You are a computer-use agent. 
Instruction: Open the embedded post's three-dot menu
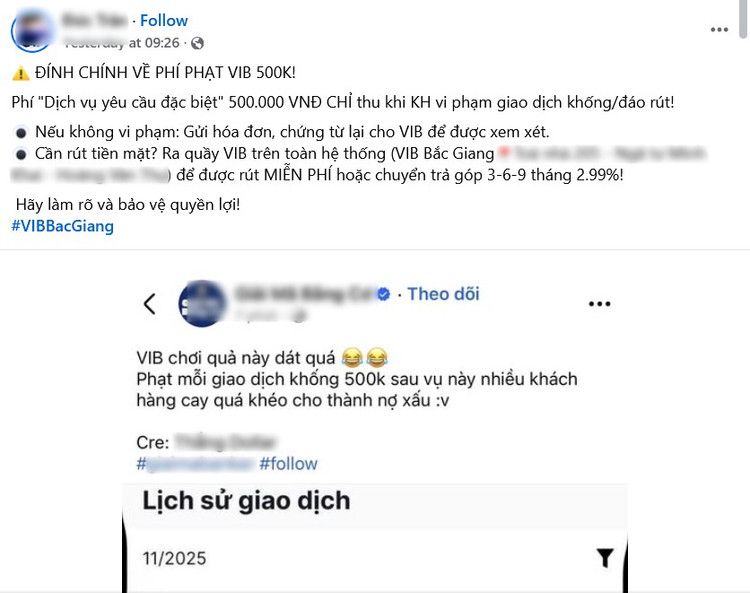point(599,304)
